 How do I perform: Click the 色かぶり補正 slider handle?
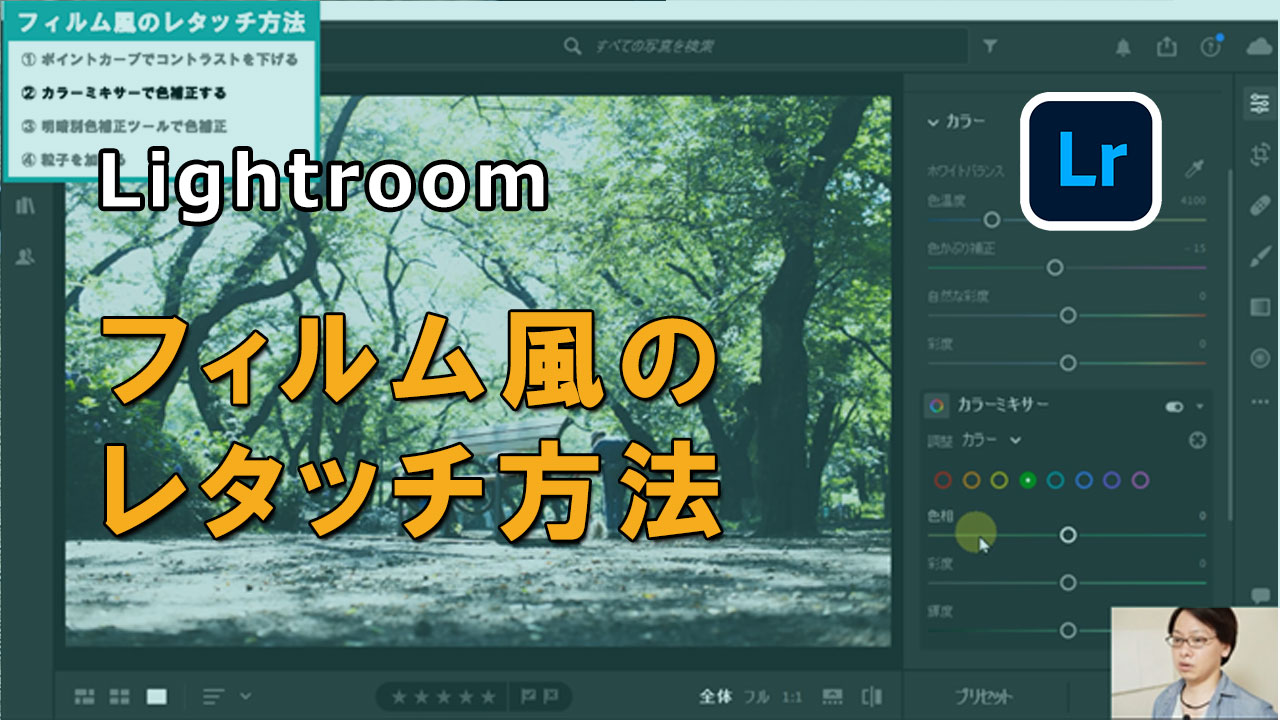coord(1054,267)
